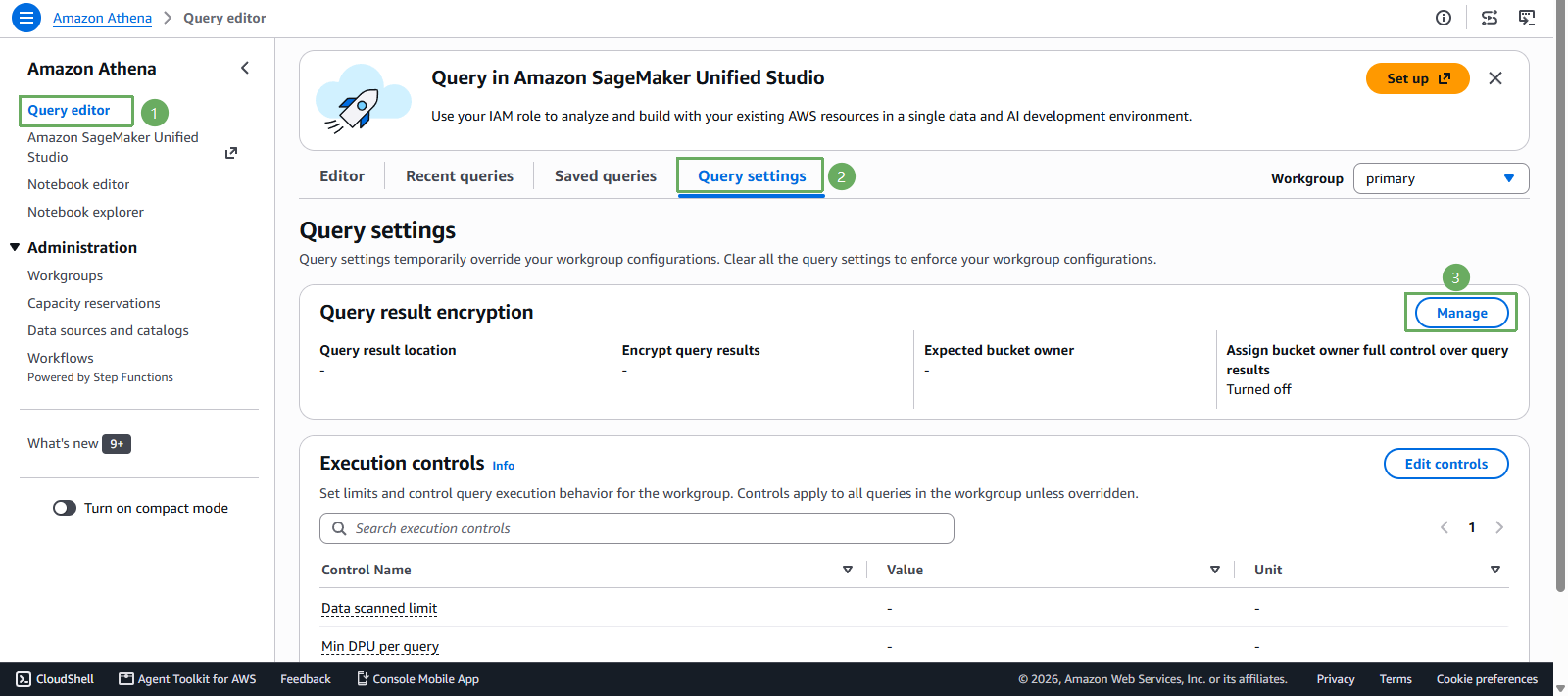1568x696 pixels.
Task: Open Workgroups under Administration
Action: point(65,275)
